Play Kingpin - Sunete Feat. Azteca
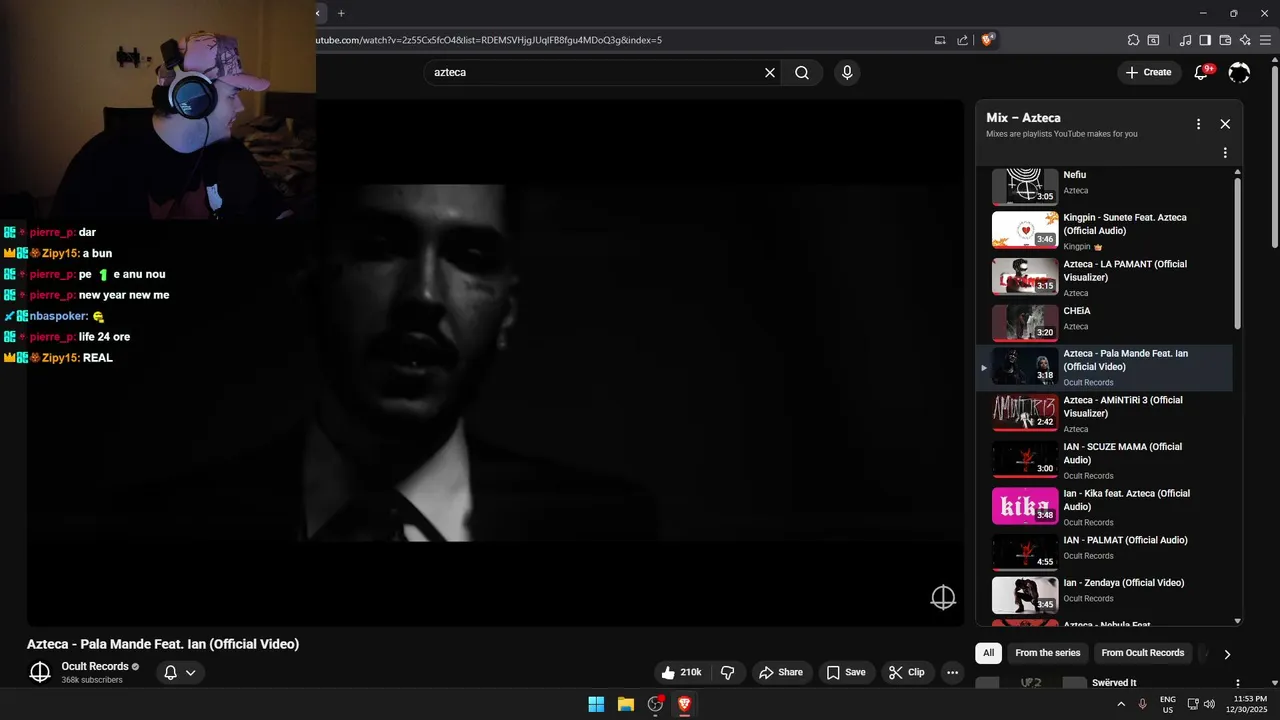Screen dimensions: 1280x720 [x=1104, y=230]
